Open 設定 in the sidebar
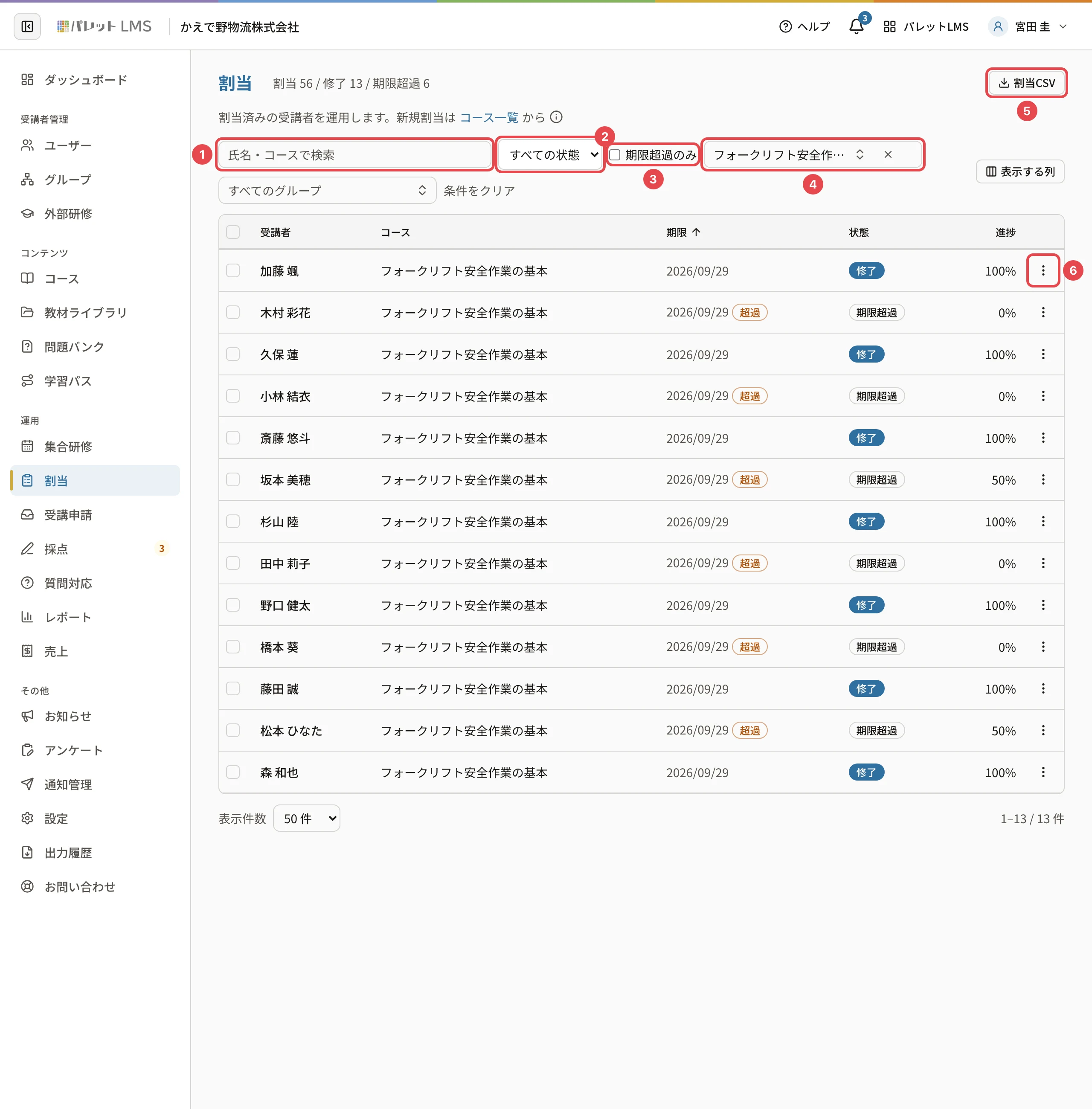The width and height of the screenshot is (1092, 1109). 95,819
